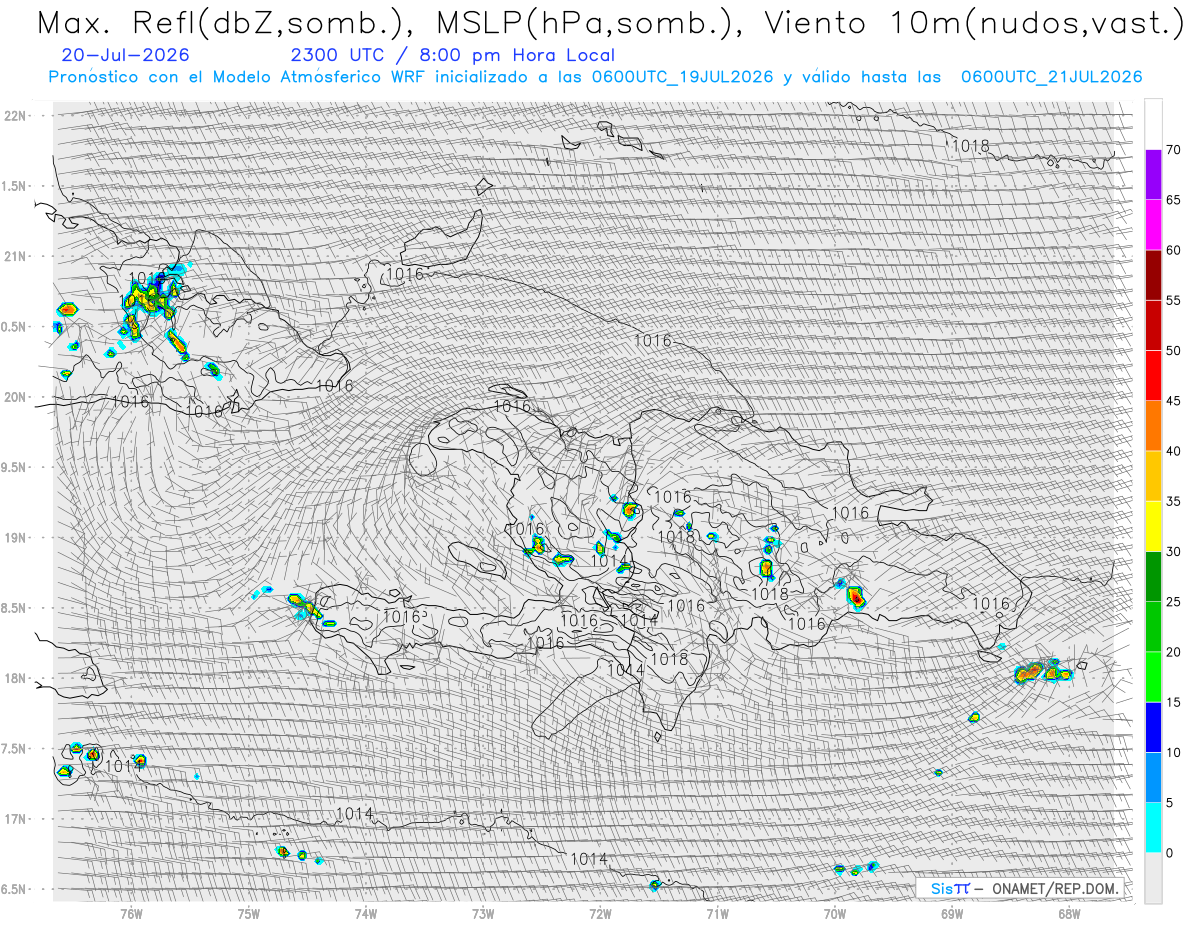Click the '45' value on the color scale
The width and height of the screenshot is (1200, 927).
(1173, 401)
